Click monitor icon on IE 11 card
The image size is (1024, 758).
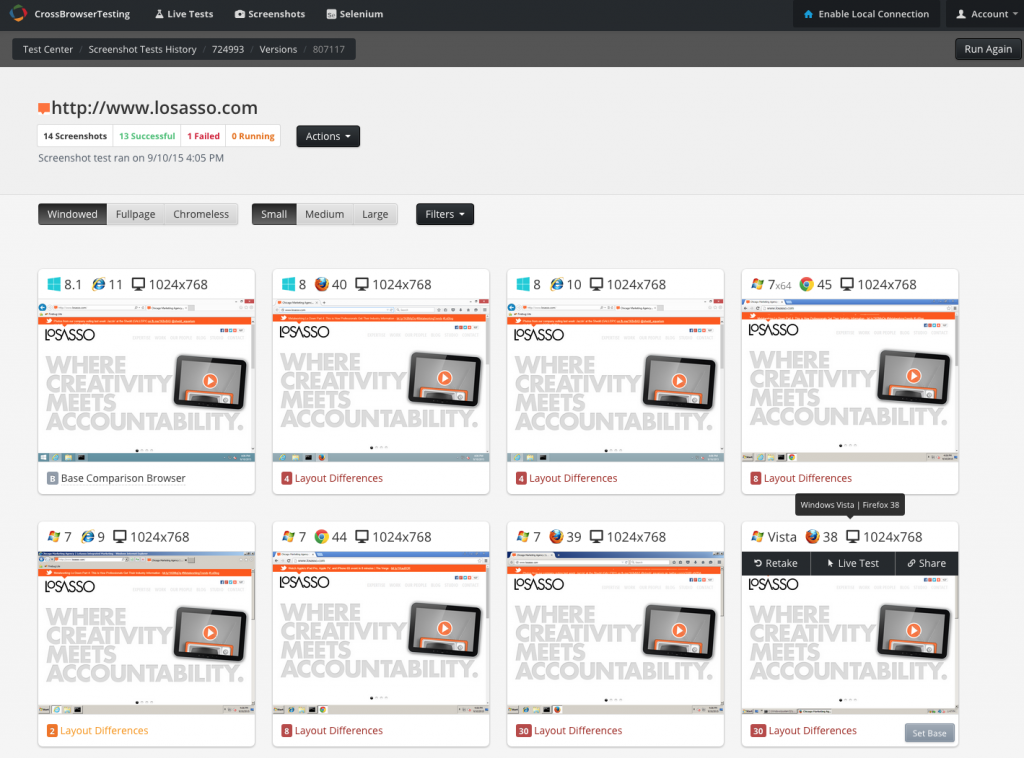[x=138, y=284]
